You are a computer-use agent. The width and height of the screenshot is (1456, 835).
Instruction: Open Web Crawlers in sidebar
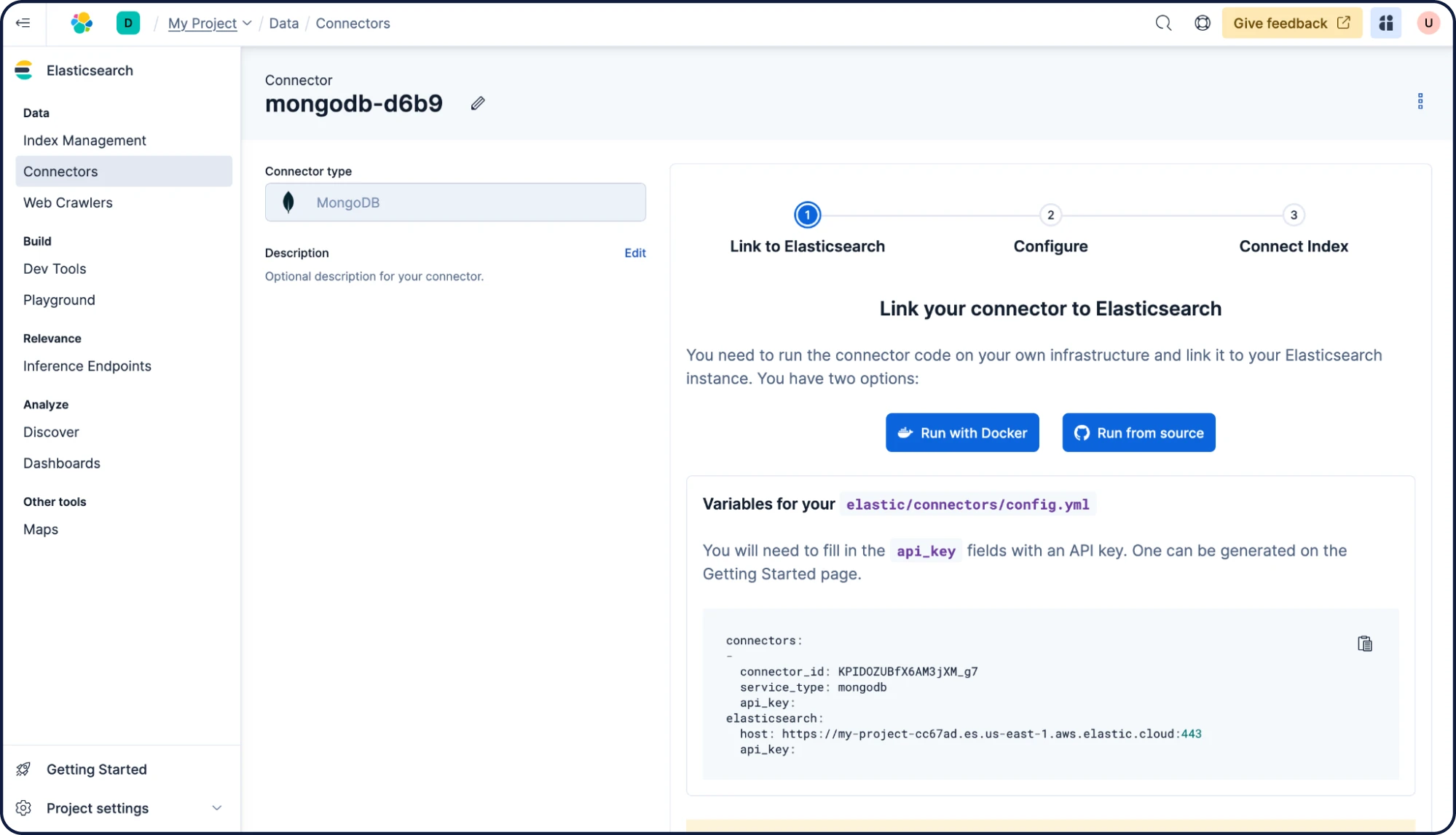(68, 202)
